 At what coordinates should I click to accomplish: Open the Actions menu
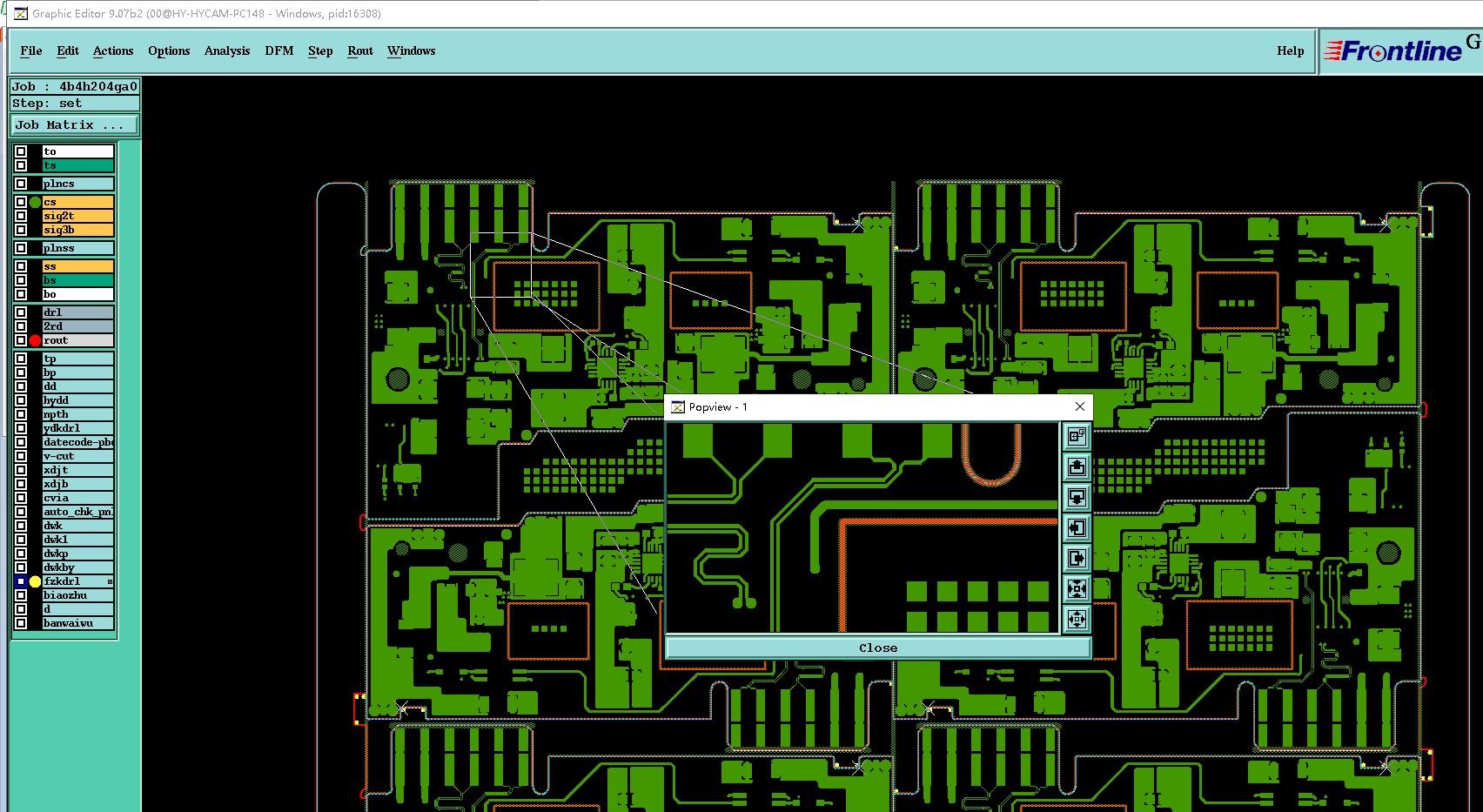click(x=113, y=50)
